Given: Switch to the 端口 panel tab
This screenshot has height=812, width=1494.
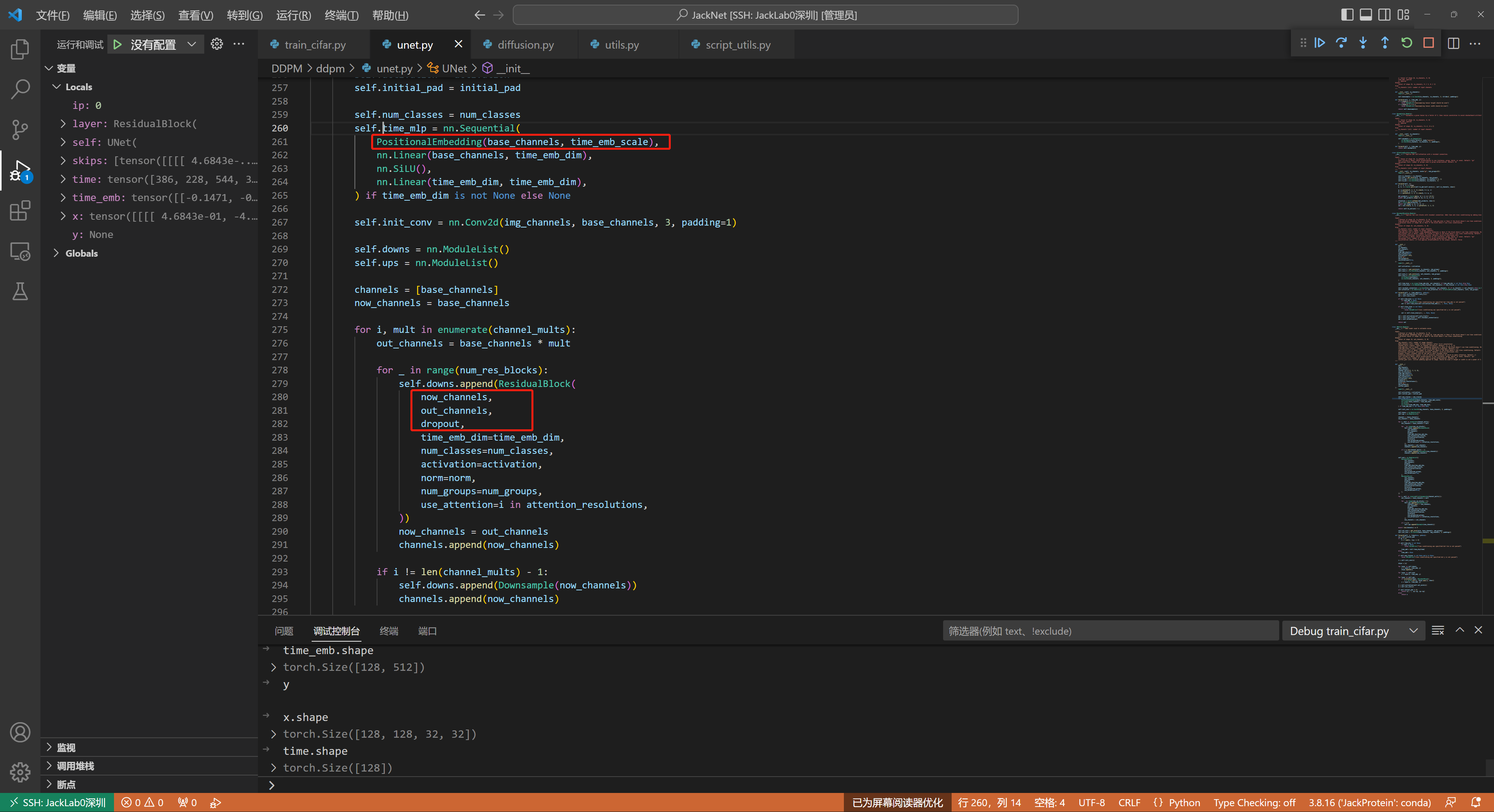Looking at the screenshot, I should pyautogui.click(x=428, y=631).
